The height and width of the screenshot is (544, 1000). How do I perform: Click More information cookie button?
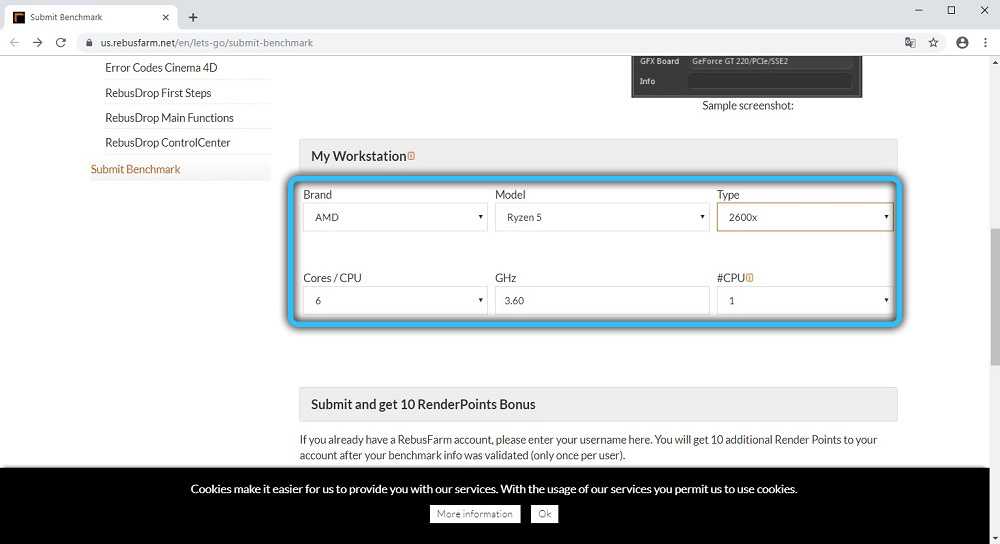(475, 514)
